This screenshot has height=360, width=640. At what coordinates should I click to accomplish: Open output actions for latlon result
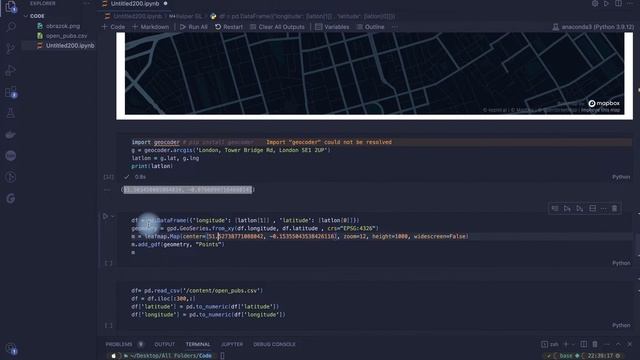pyautogui.click(x=107, y=190)
